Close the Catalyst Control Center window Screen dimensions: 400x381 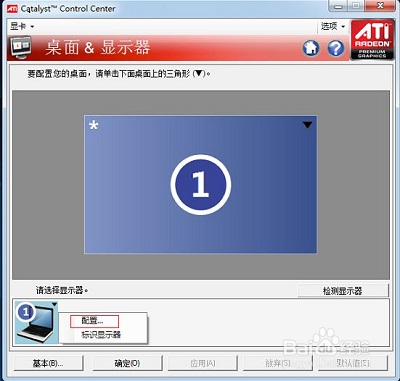(x=379, y=6)
